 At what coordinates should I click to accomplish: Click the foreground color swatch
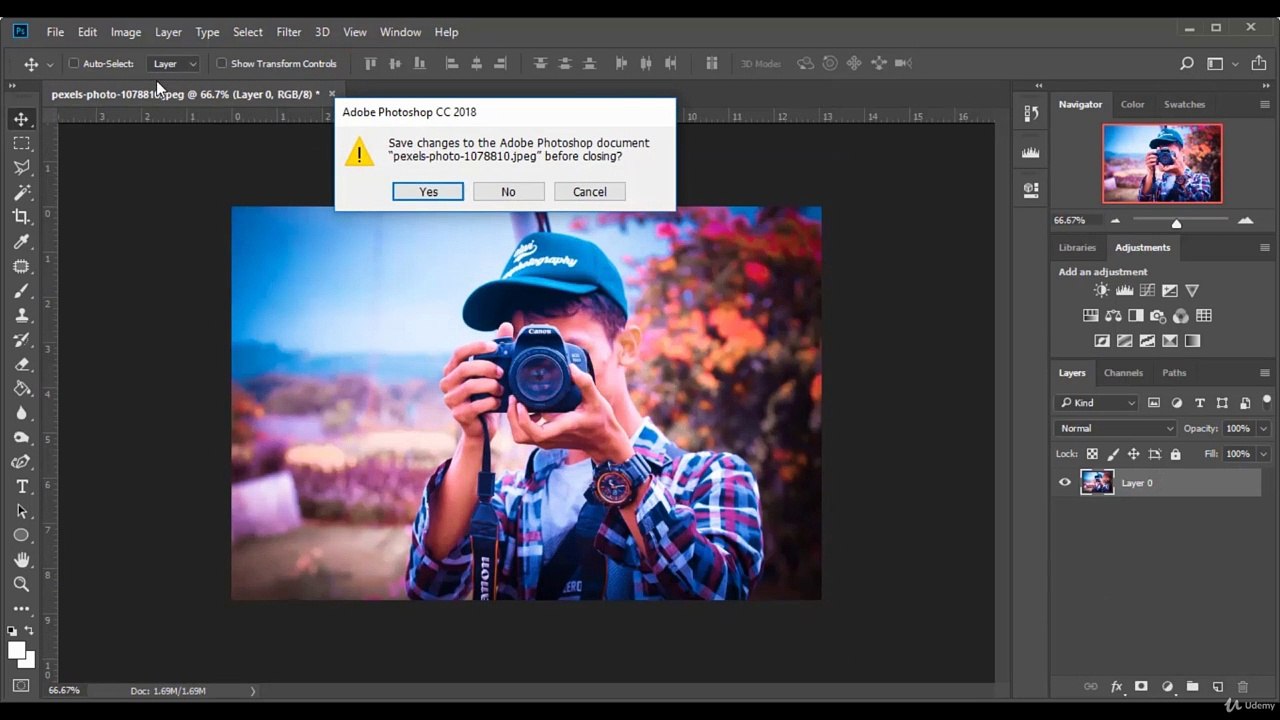click(16, 650)
